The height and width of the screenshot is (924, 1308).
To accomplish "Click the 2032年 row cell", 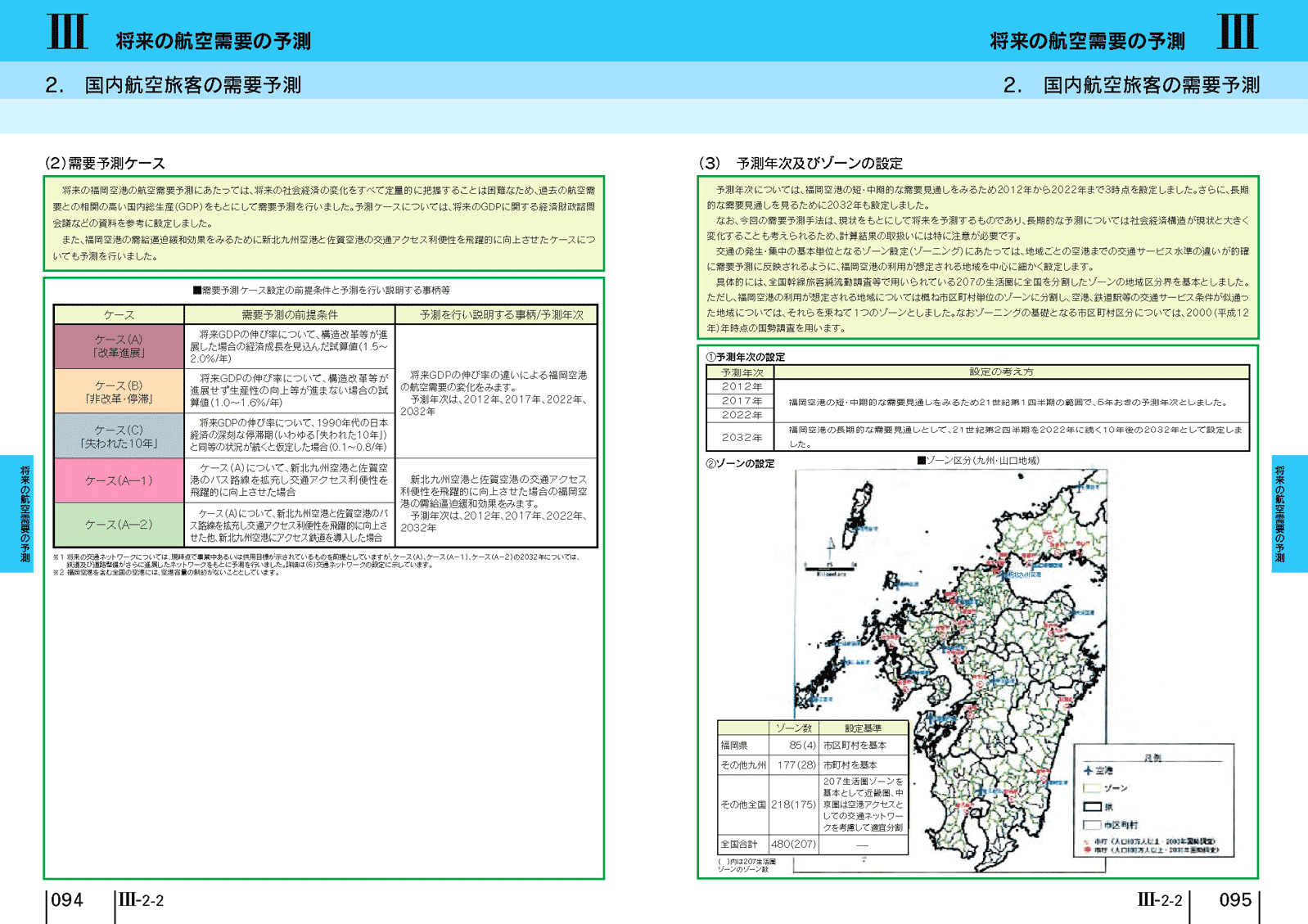I will point(741,437).
